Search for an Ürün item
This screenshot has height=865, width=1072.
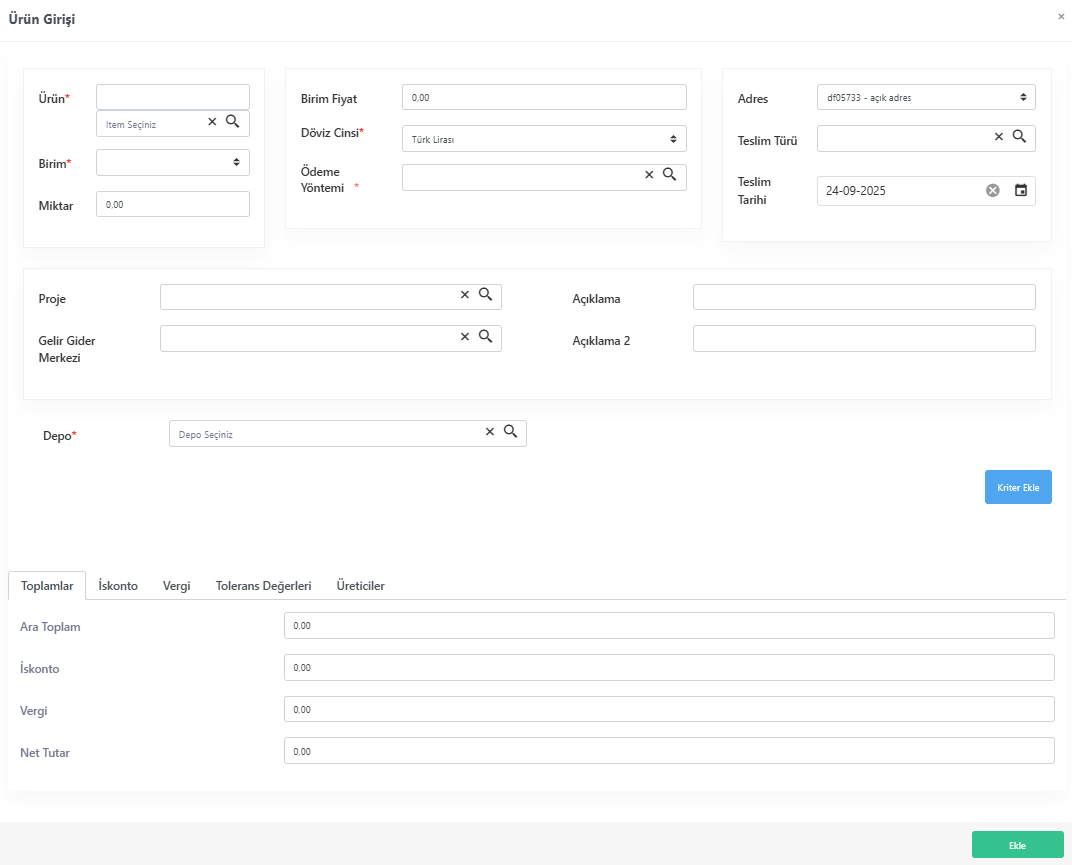(x=232, y=122)
